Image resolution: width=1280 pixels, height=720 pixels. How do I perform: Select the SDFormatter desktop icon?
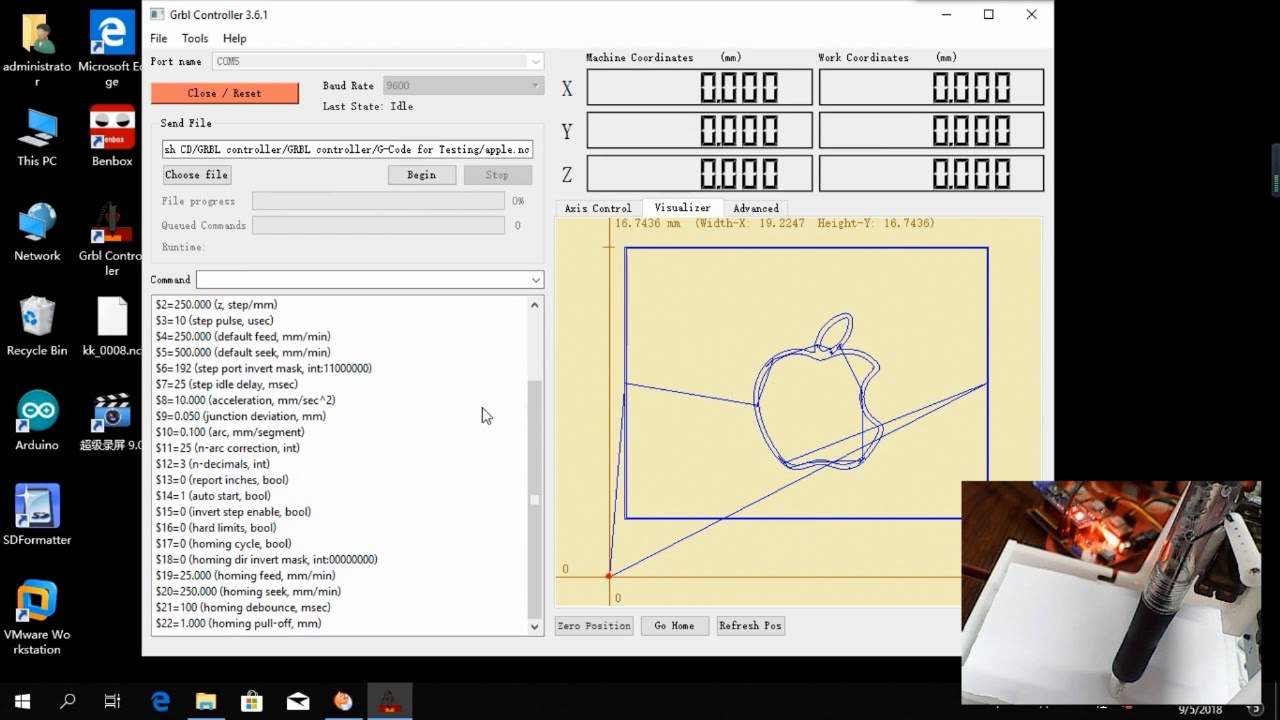click(37, 515)
